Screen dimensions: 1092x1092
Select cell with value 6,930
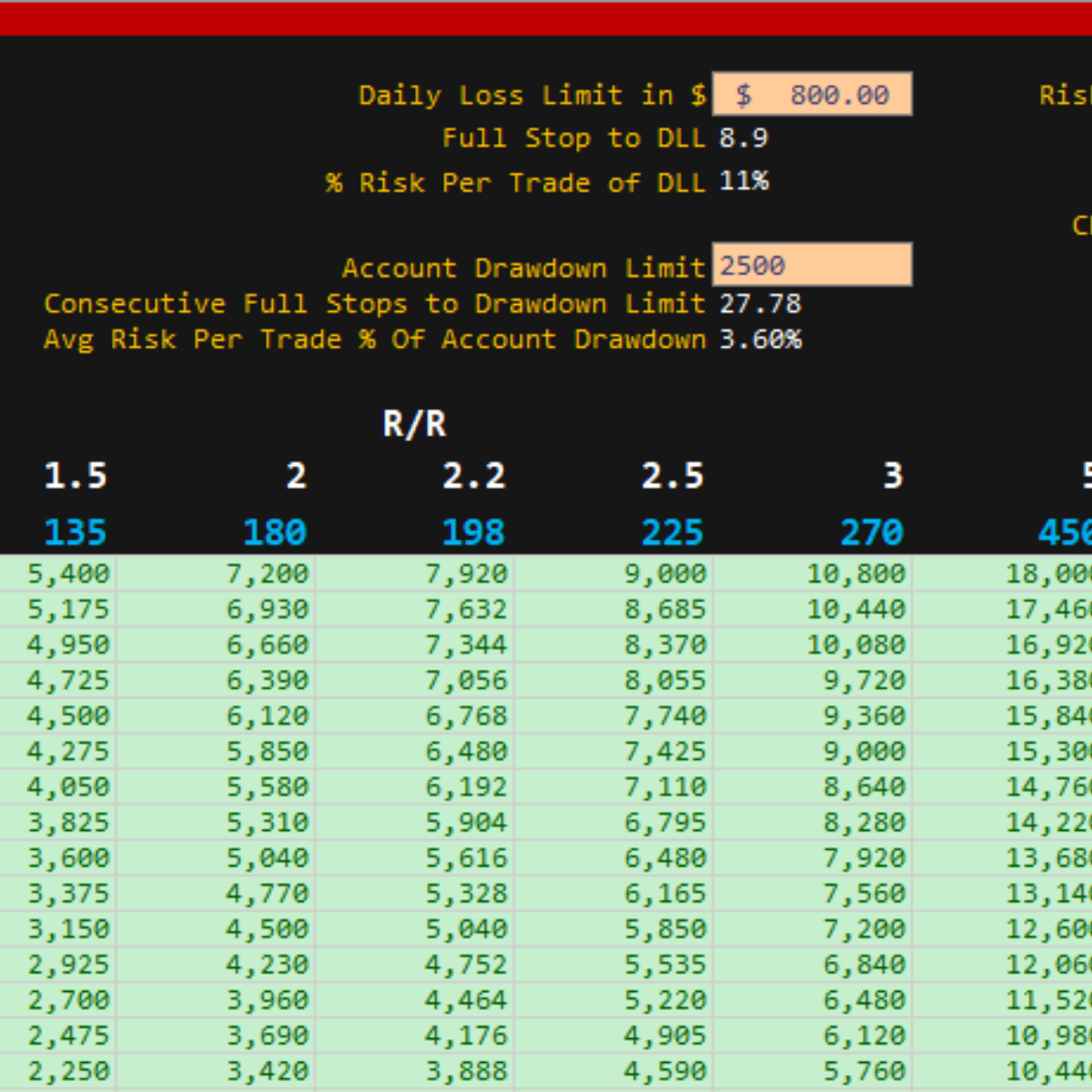pos(216,609)
